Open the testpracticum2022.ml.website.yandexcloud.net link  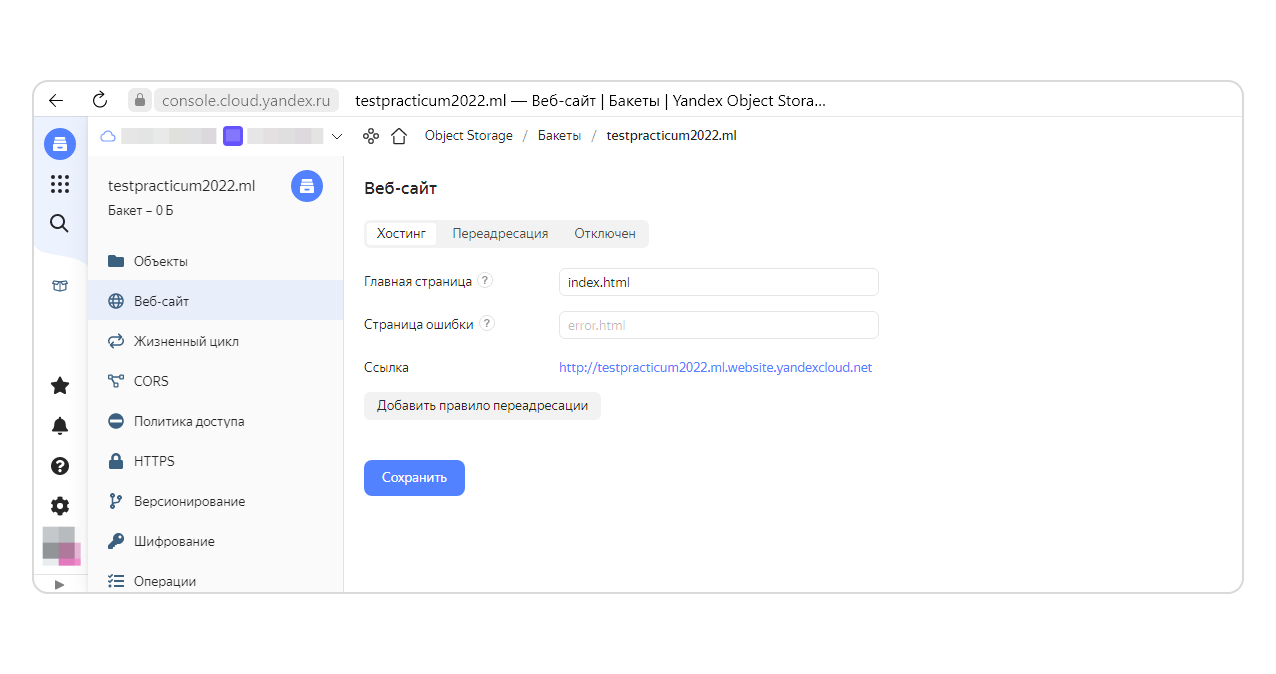(x=715, y=367)
